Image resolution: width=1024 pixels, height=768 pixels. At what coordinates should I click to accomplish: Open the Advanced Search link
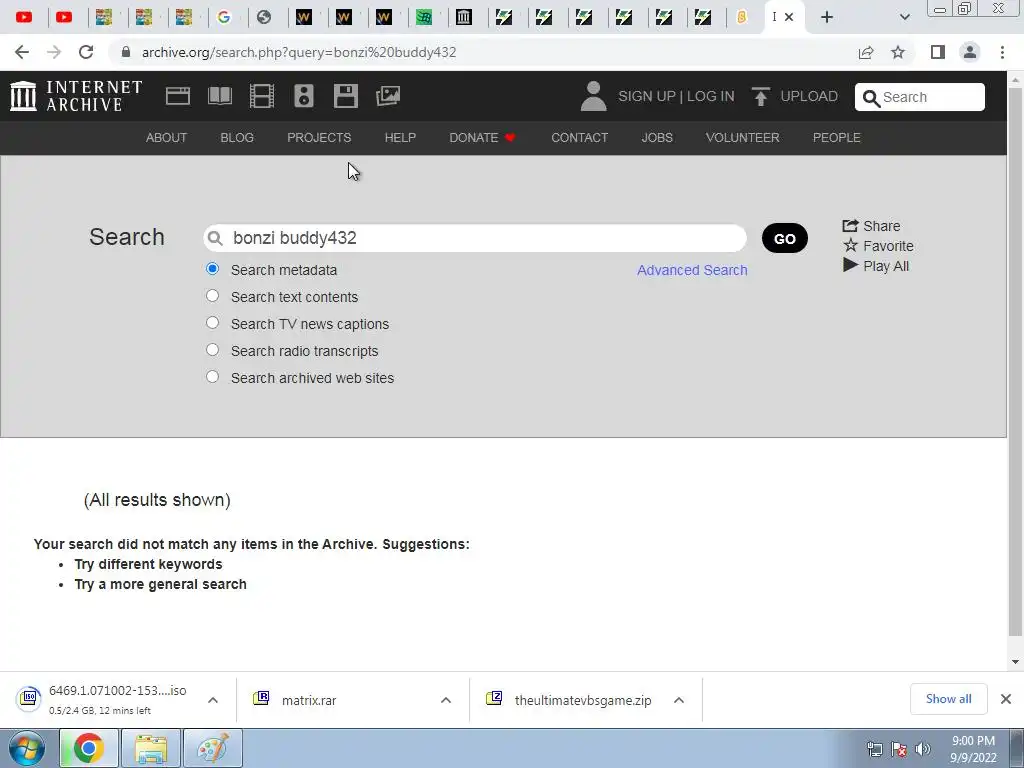tap(692, 270)
